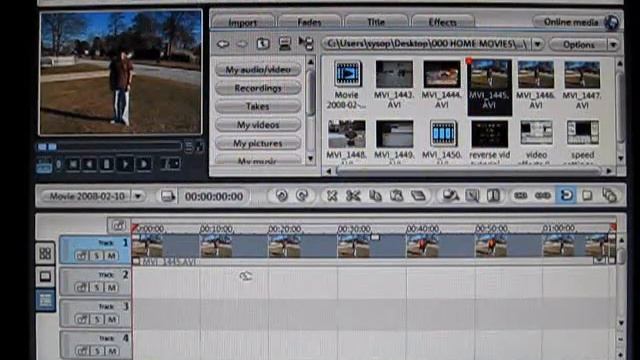The width and height of the screenshot is (640, 360).
Task: Cut the clip with the scissors icon
Action: 353,196
